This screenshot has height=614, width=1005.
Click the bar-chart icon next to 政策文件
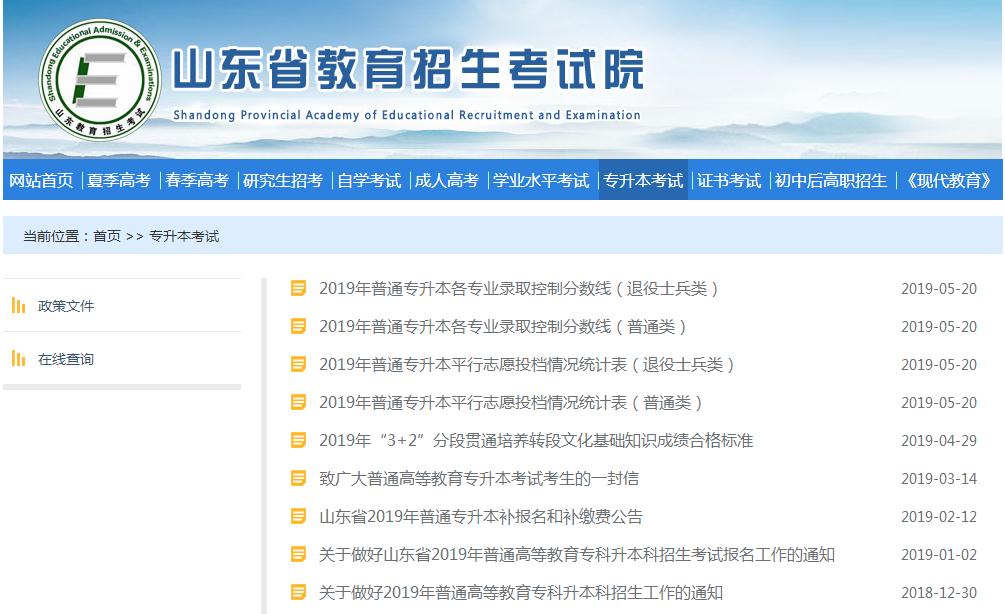pyautogui.click(x=20, y=305)
